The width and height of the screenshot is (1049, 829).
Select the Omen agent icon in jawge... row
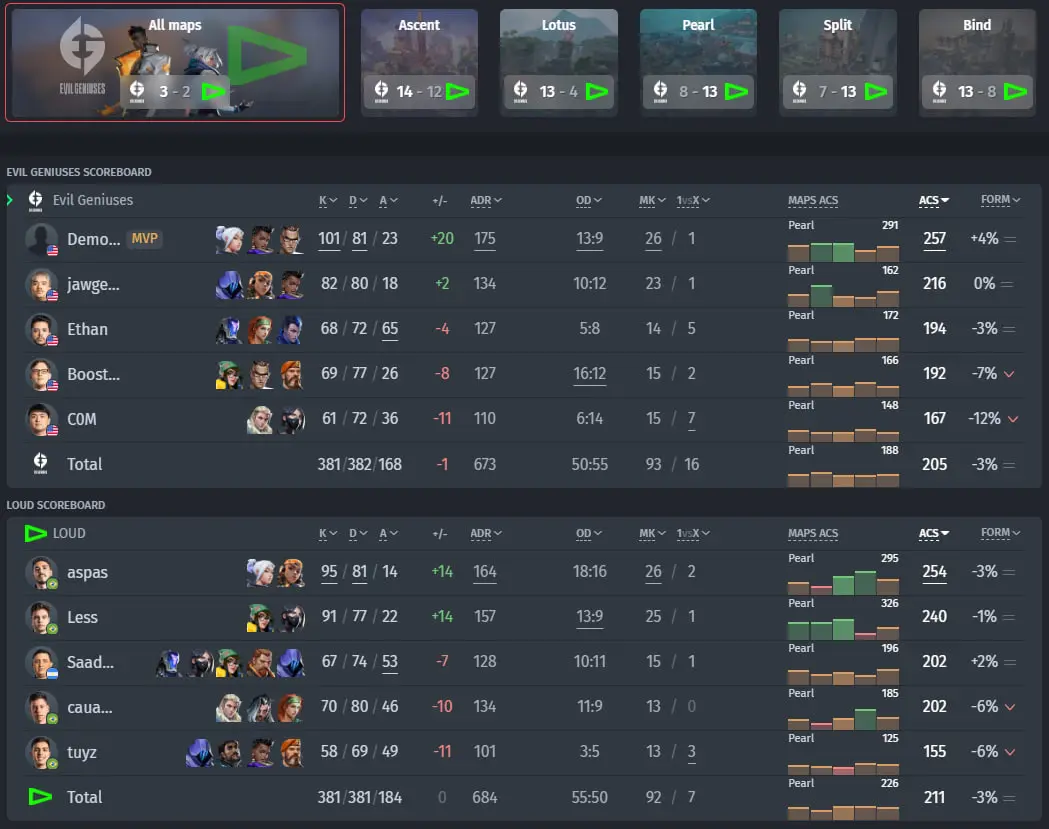point(229,284)
